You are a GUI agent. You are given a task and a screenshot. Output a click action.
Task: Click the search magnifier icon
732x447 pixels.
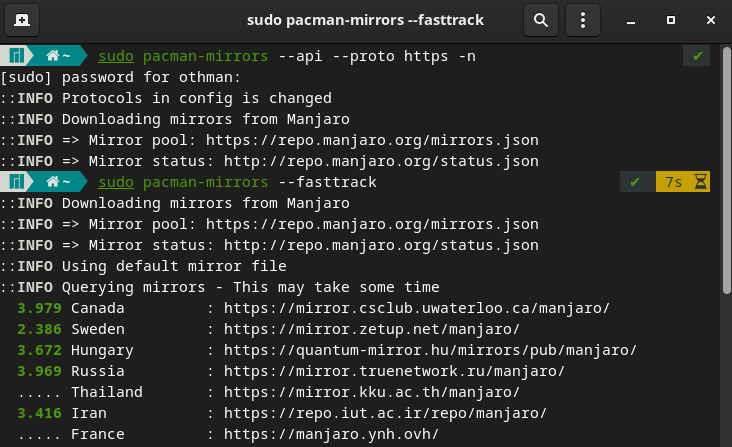click(540, 20)
